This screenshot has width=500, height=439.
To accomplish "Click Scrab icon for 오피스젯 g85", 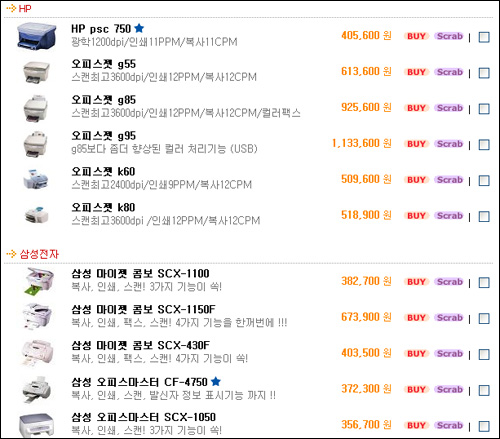I will pos(450,108).
